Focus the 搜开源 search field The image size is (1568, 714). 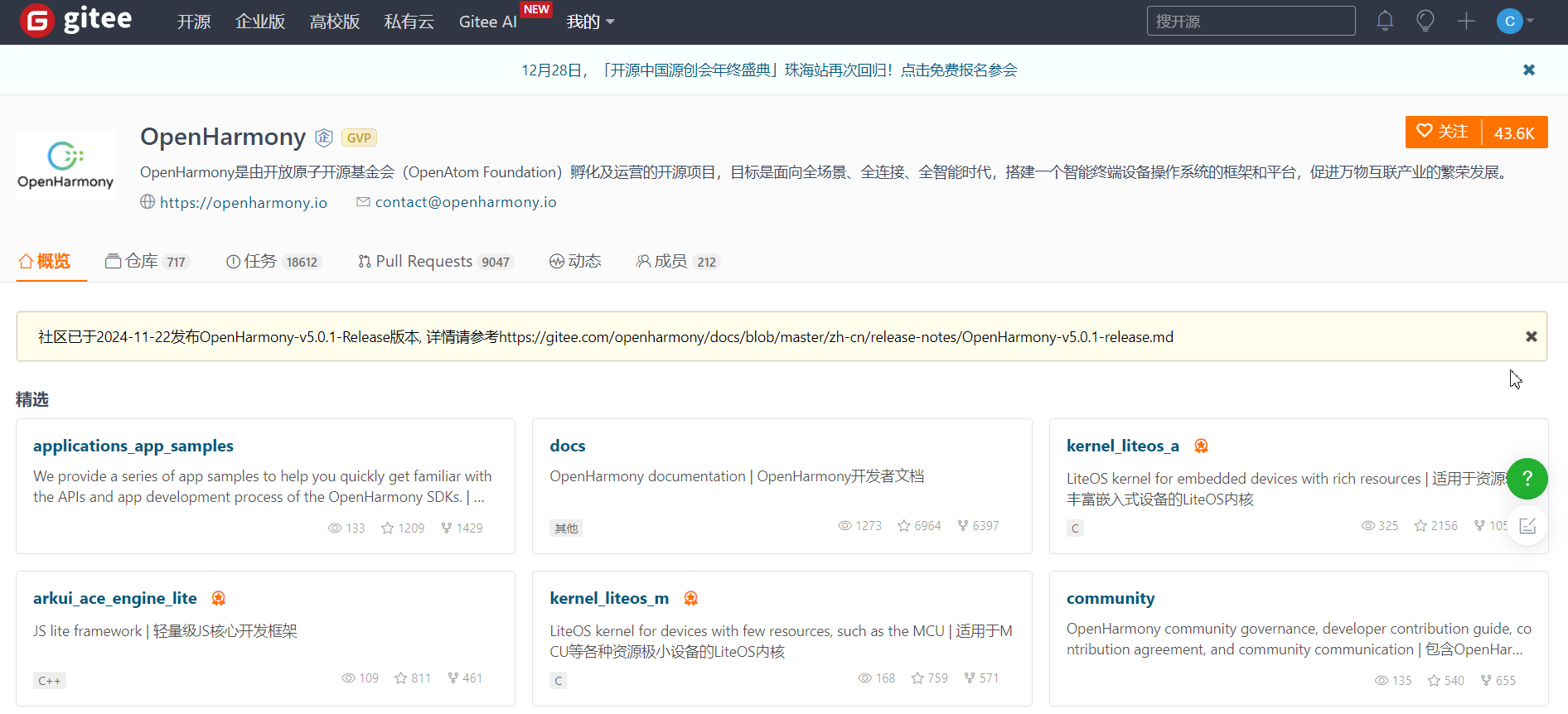(x=1251, y=21)
